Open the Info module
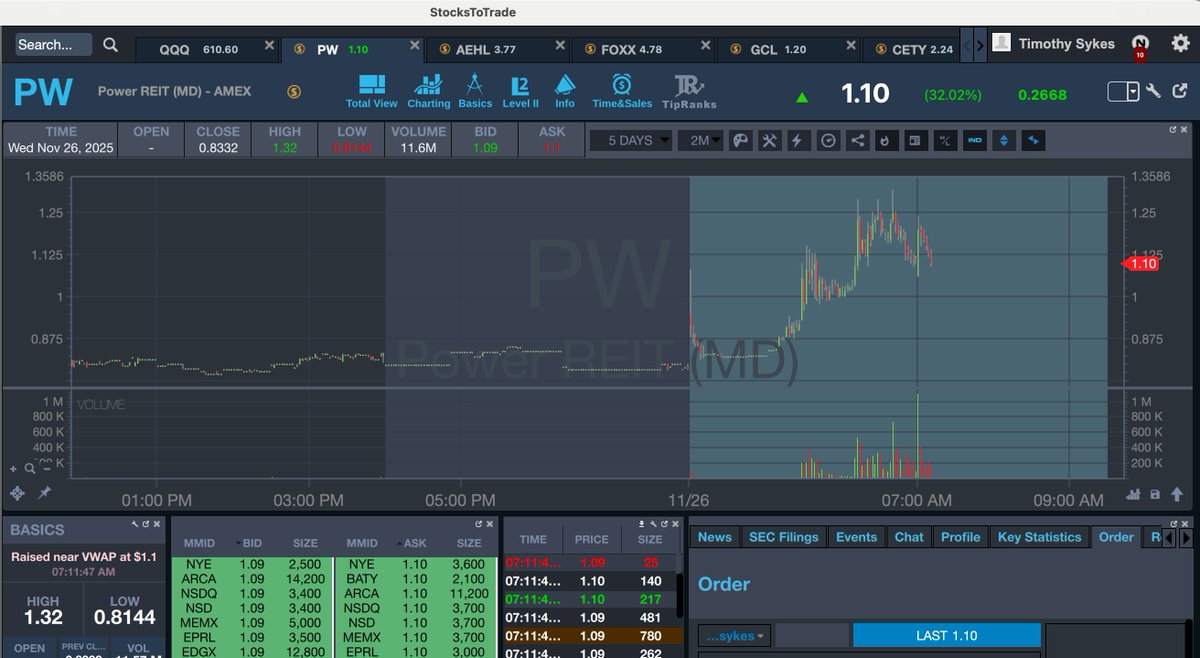The image size is (1200, 658). (x=565, y=90)
